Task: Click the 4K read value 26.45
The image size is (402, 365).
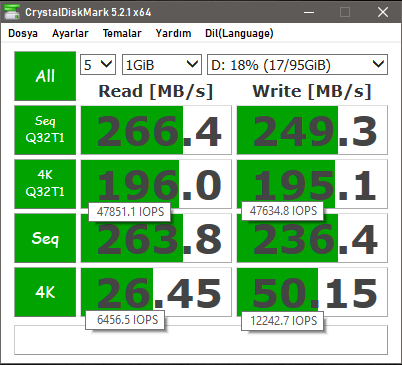Action: point(156,292)
